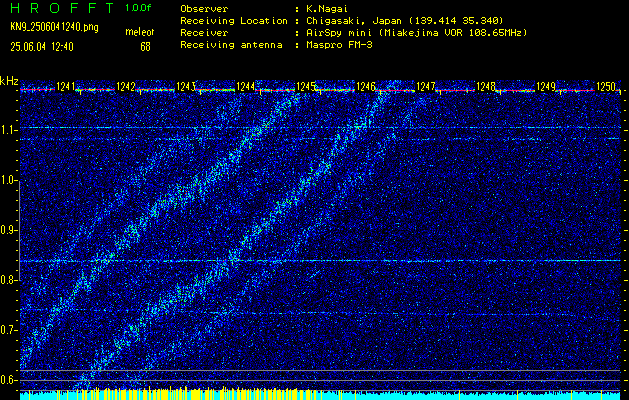
Task: Click the cyan and yellow signal level strip
Action: click(x=320, y=394)
